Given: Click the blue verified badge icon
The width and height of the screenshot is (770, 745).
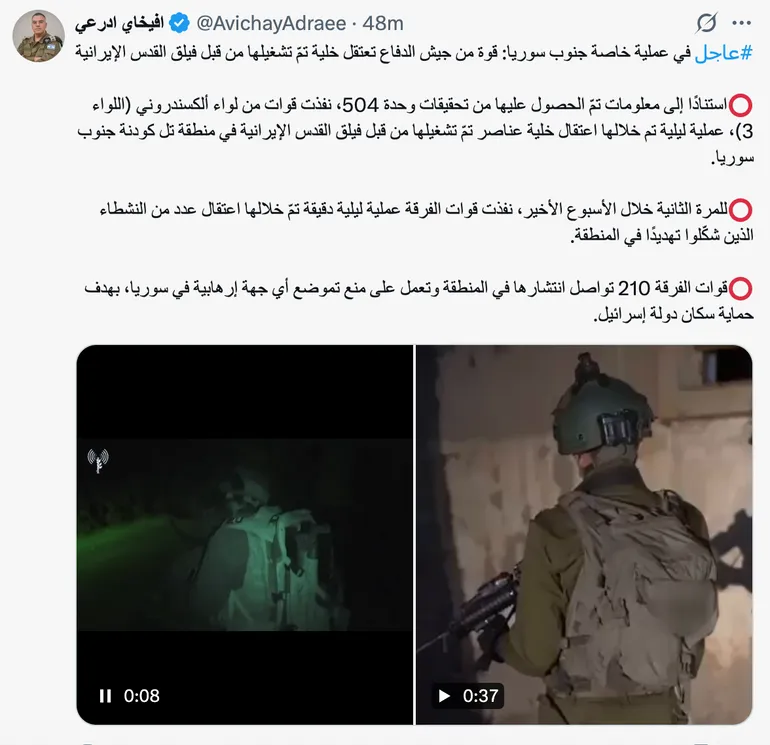Looking at the screenshot, I should (179, 23).
